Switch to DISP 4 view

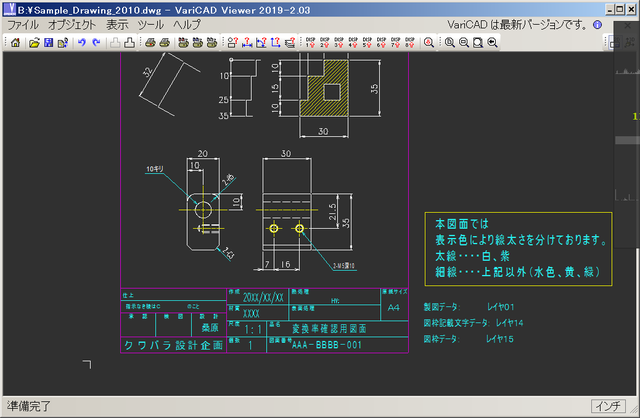point(353,42)
